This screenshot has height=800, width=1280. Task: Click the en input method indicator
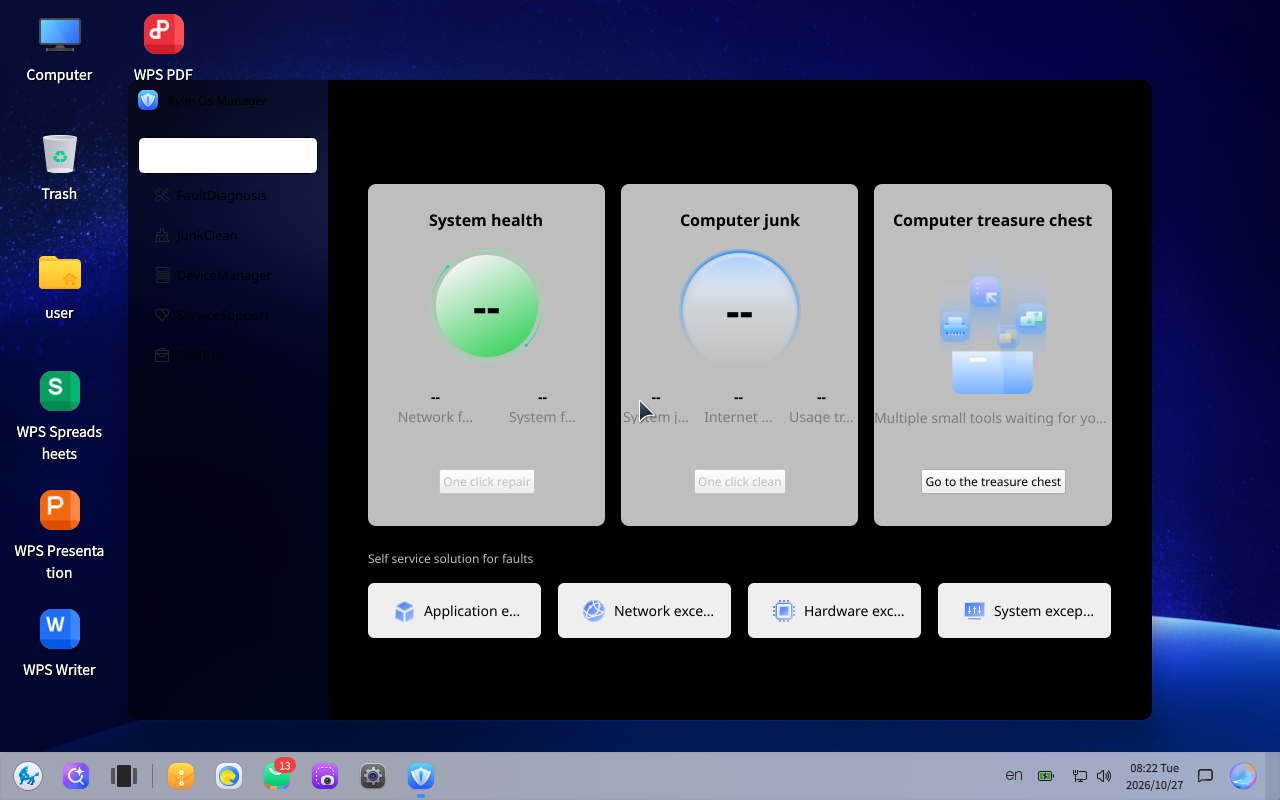1014,775
